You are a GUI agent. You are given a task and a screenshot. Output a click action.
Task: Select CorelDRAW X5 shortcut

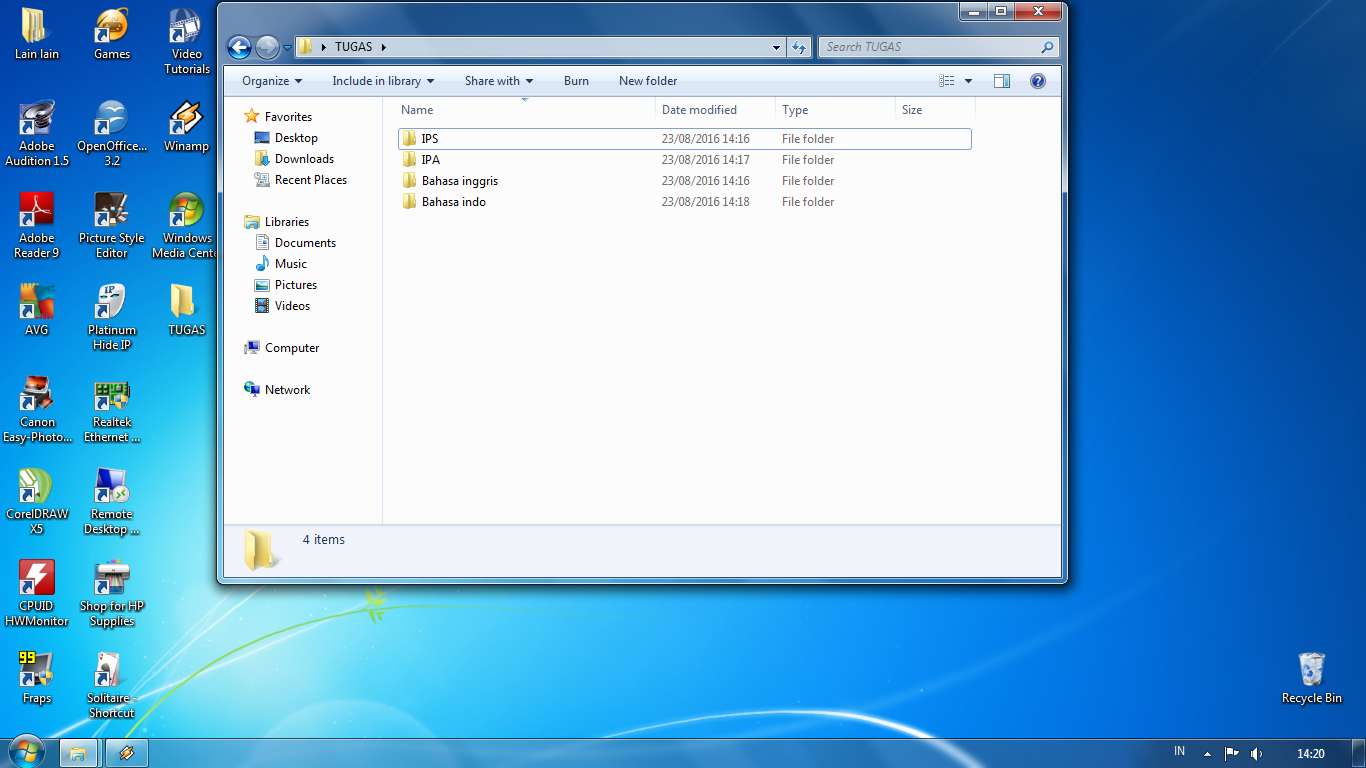click(x=37, y=501)
